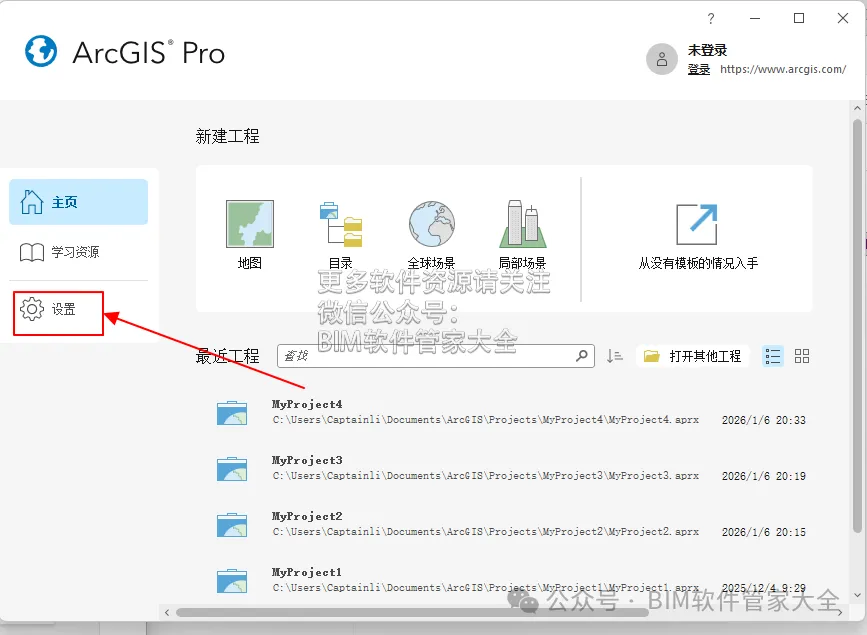
Task: Click the horizontal scroll left arrow
Action: pyautogui.click(x=167, y=612)
